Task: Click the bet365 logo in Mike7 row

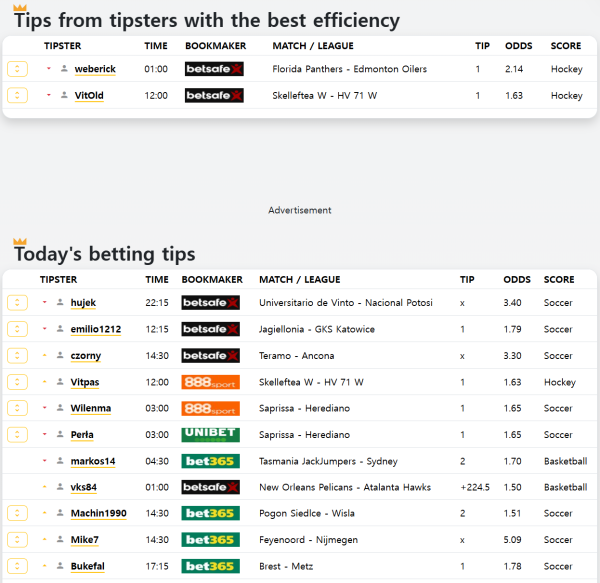Action: pyautogui.click(x=210, y=540)
